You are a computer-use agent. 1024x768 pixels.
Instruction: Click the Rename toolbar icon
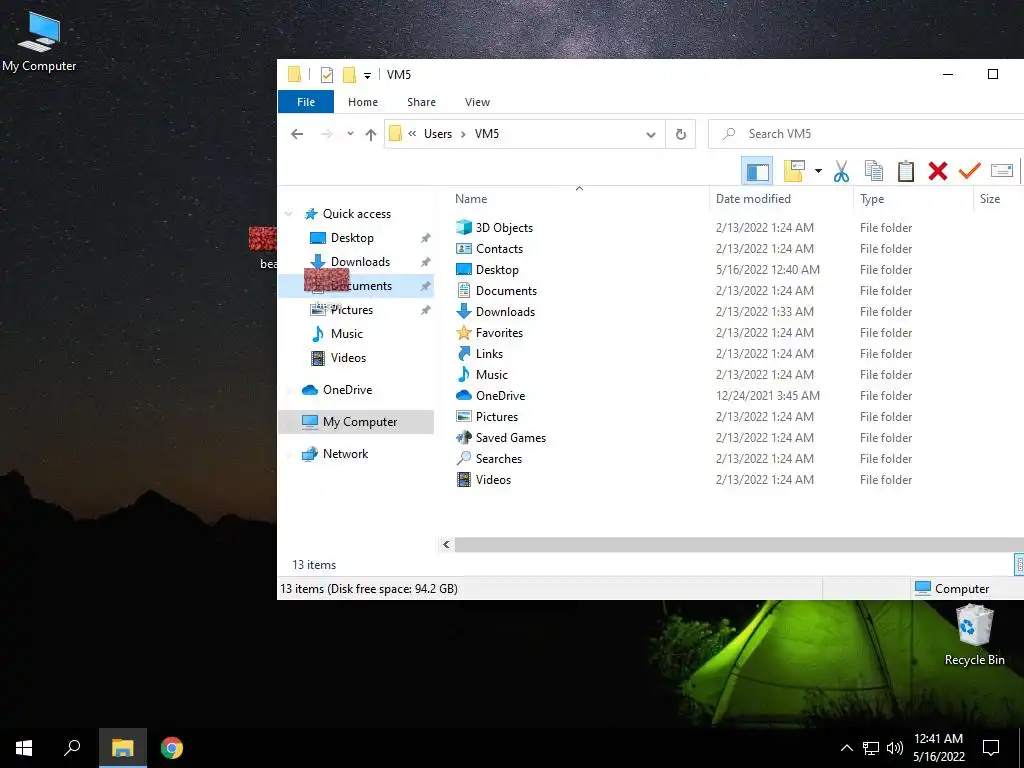(x=1001, y=171)
